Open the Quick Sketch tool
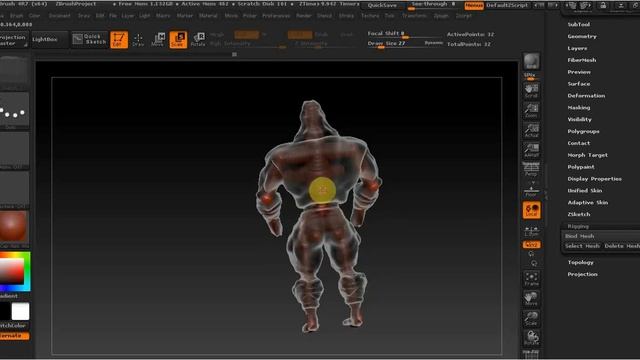 [x=89, y=39]
